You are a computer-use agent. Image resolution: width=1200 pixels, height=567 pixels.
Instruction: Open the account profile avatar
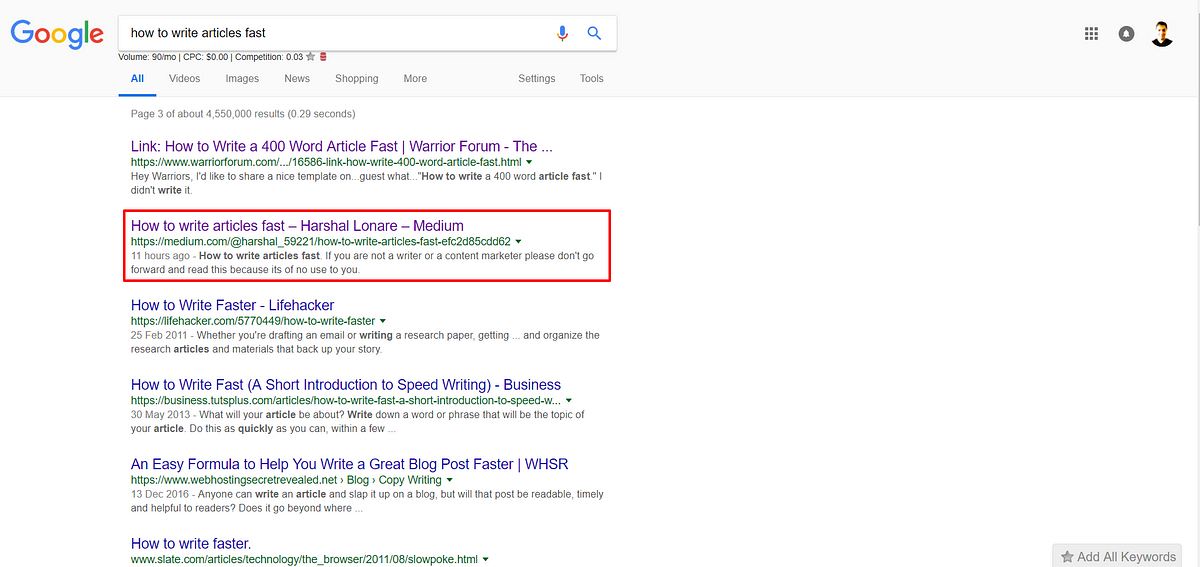coord(1162,34)
